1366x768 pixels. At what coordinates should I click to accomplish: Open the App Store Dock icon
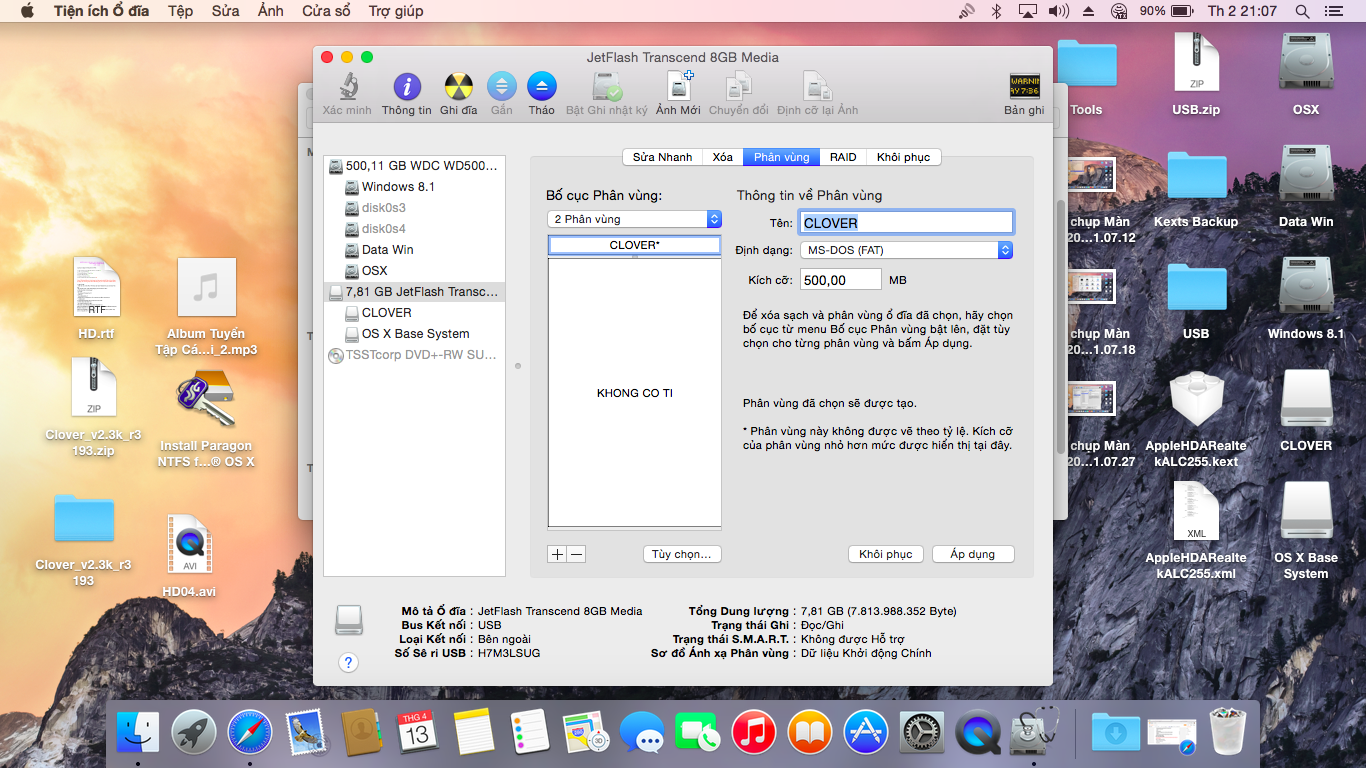tap(867, 732)
